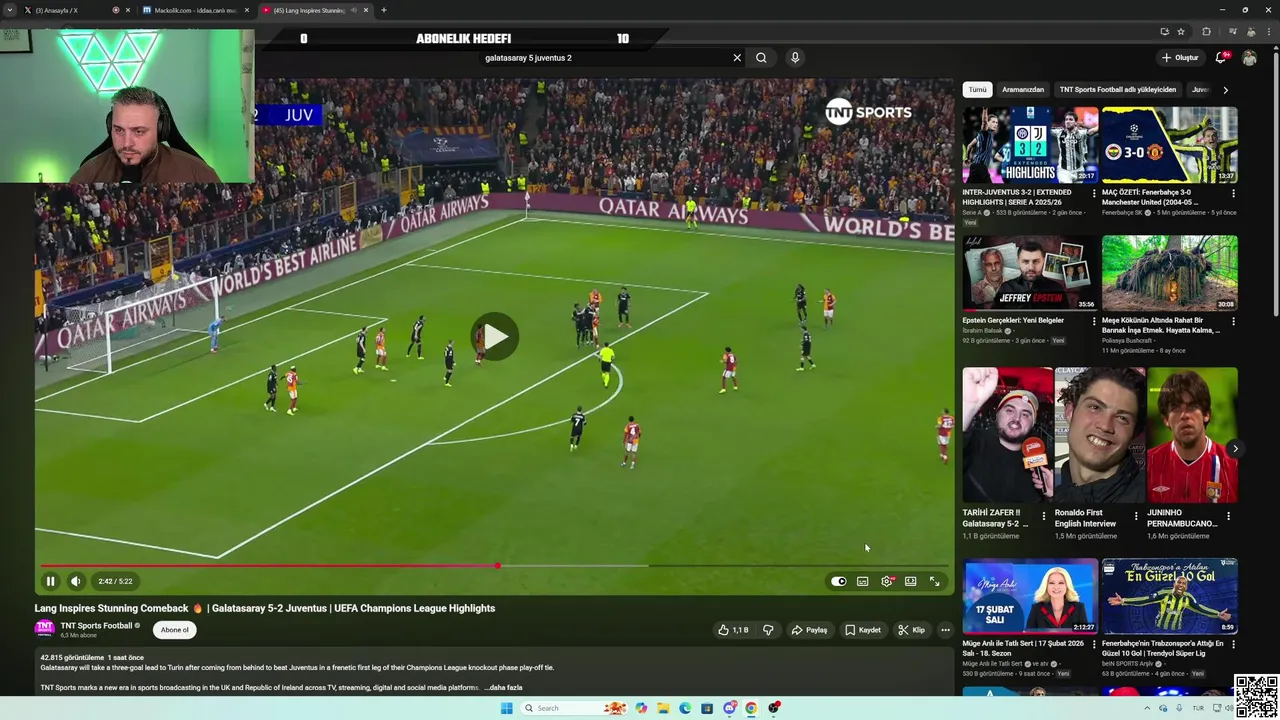Enter fullscreen mode on the video

935,581
